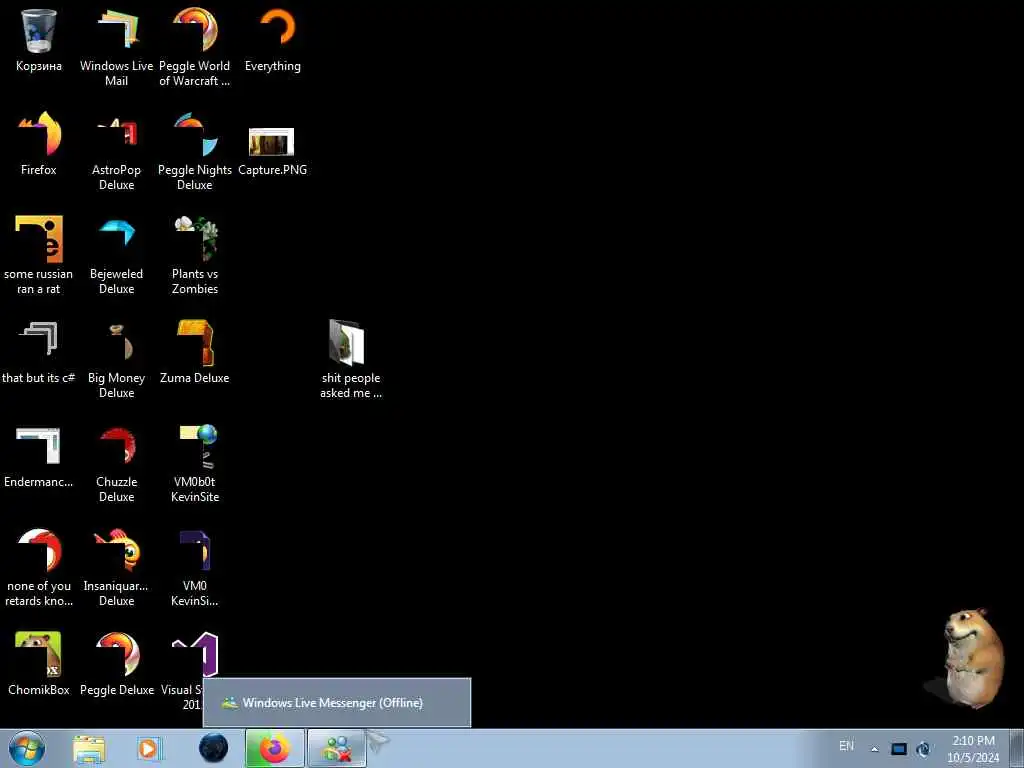Click the swirl tray icon beside clock
The image size is (1024, 768).
[923, 749]
